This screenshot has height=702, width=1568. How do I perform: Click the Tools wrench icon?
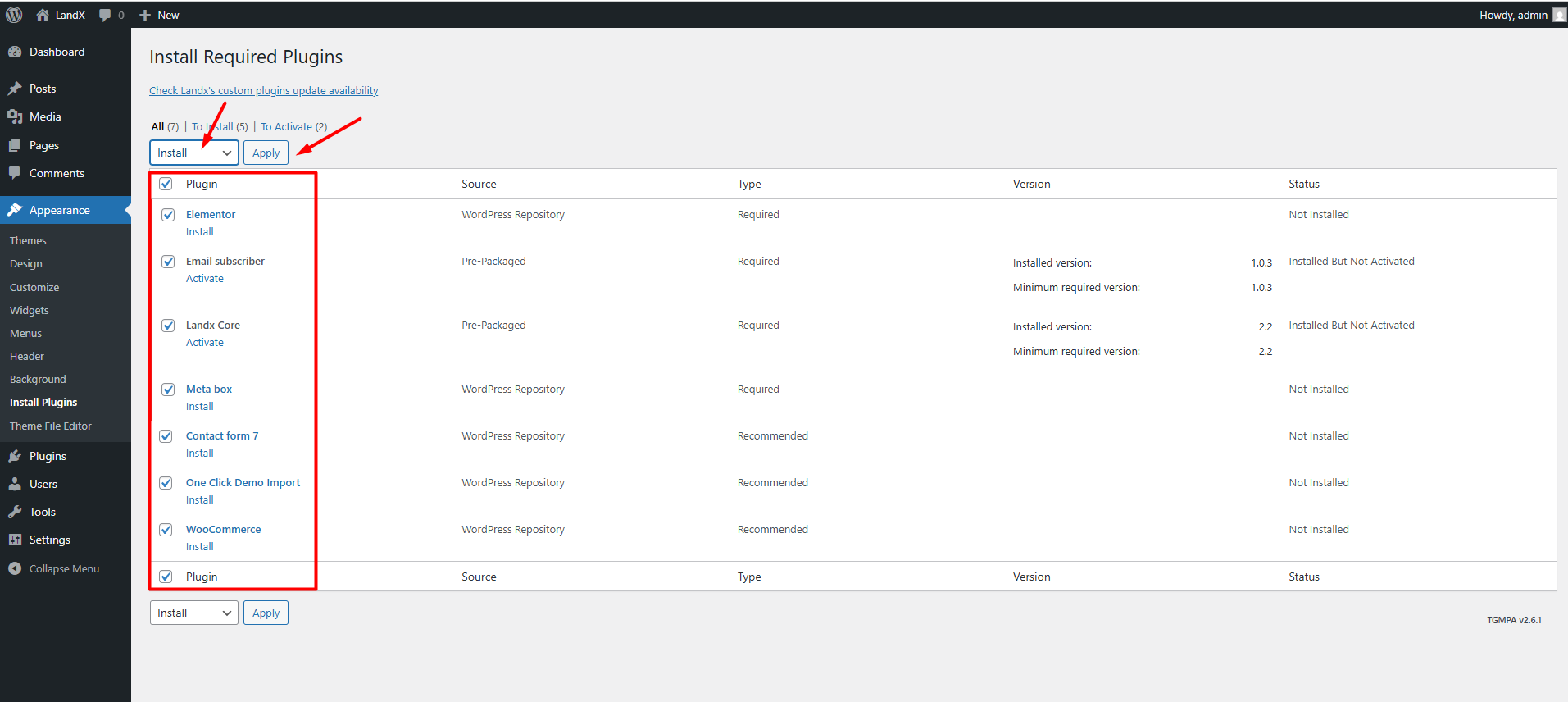pos(15,512)
